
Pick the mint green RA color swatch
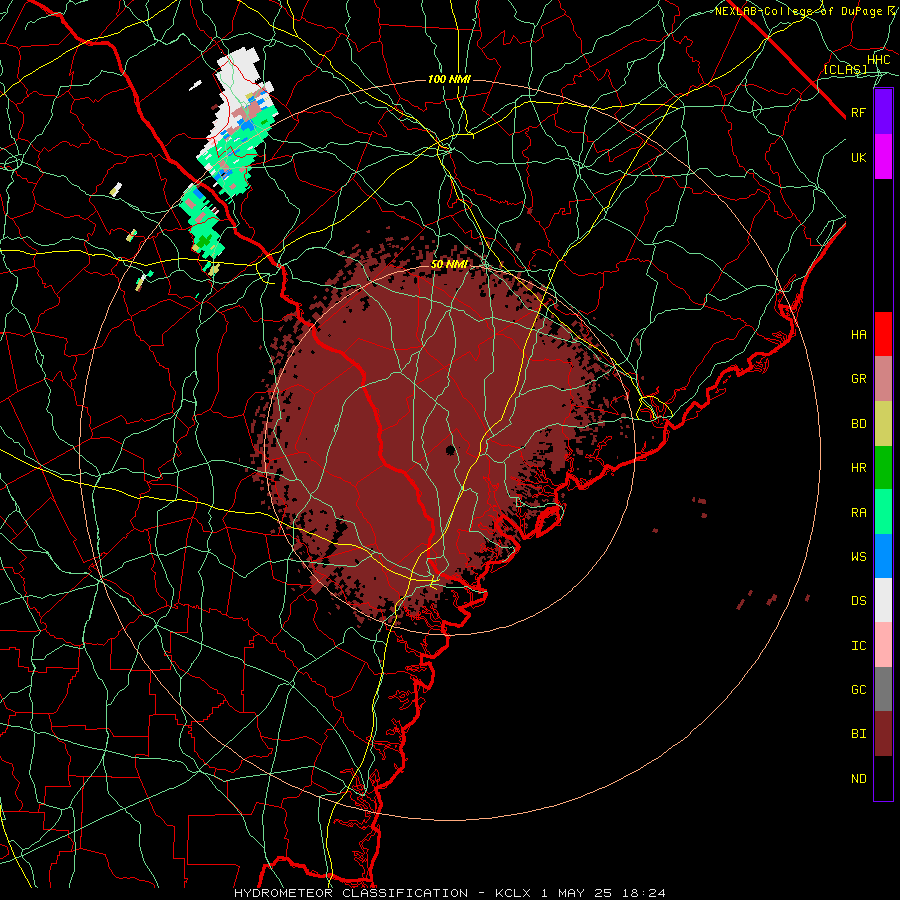pyautogui.click(x=883, y=512)
